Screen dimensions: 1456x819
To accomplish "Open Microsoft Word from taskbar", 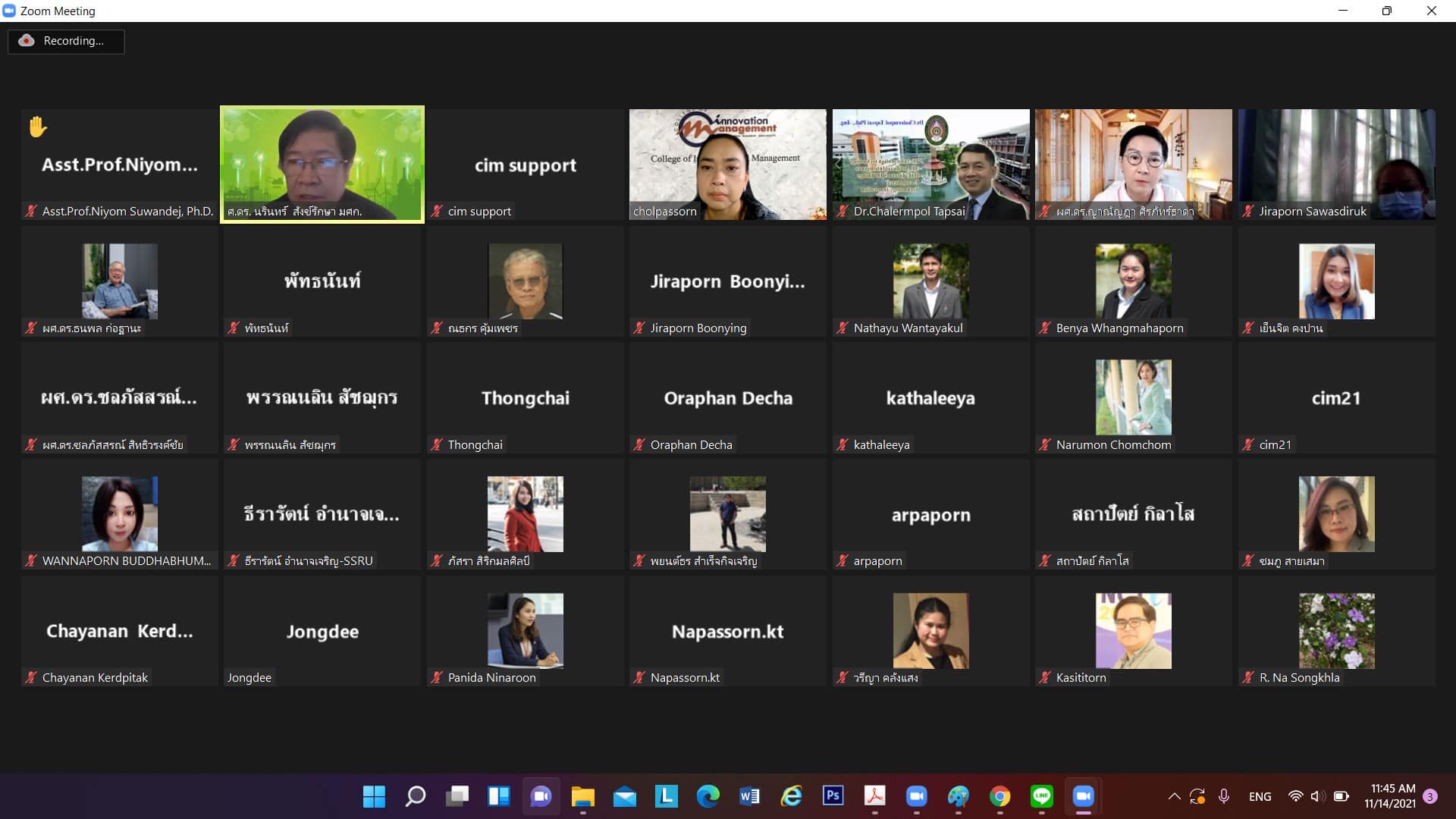I will click(749, 796).
